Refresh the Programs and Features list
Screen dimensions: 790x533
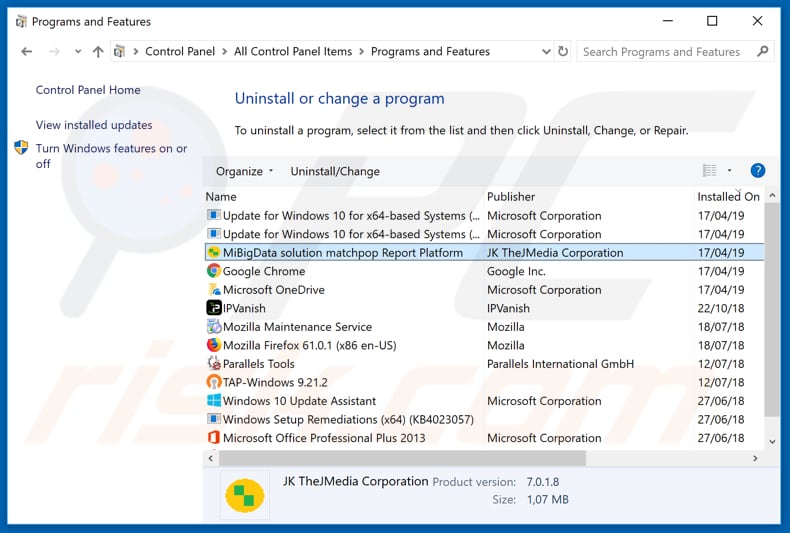(x=563, y=51)
